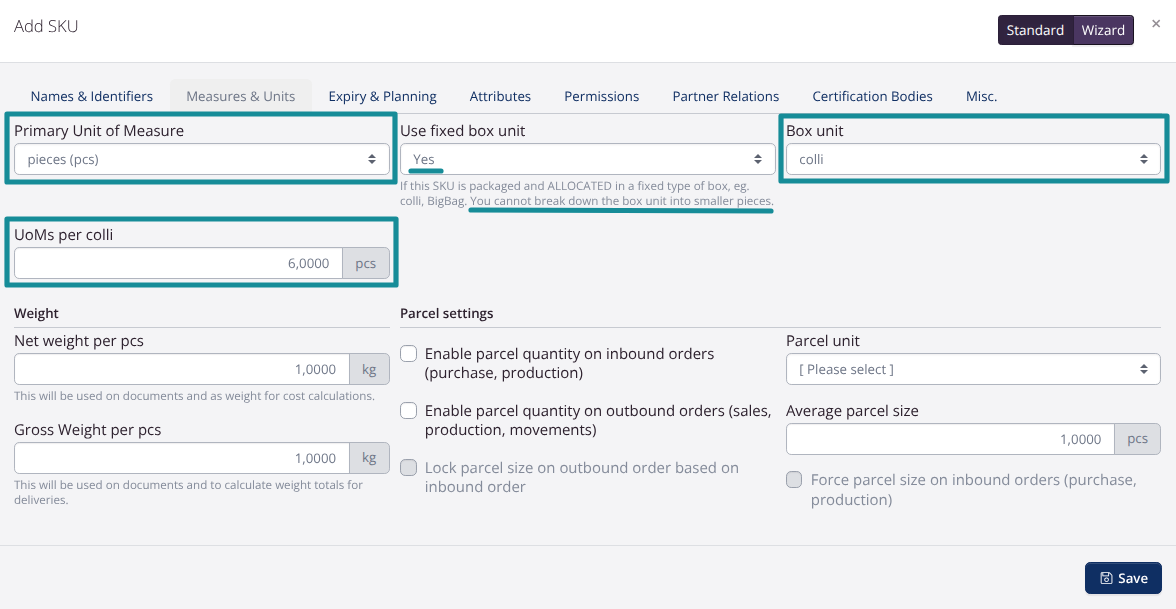Open the Names & Identifiers tab
Screen dimensions: 1176x609
tap(92, 96)
